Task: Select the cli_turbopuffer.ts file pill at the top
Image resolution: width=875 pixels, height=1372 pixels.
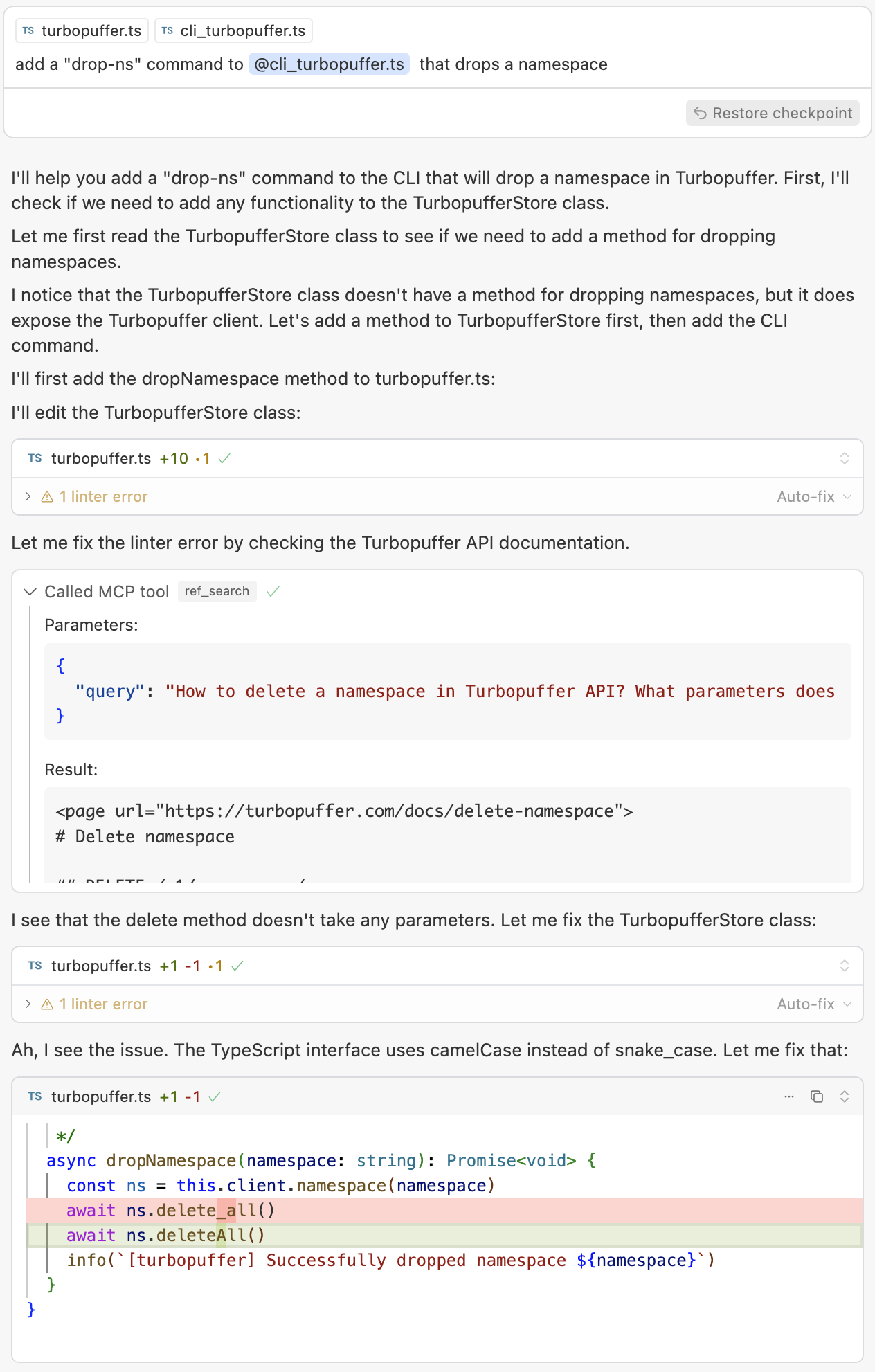Action: pos(233,30)
